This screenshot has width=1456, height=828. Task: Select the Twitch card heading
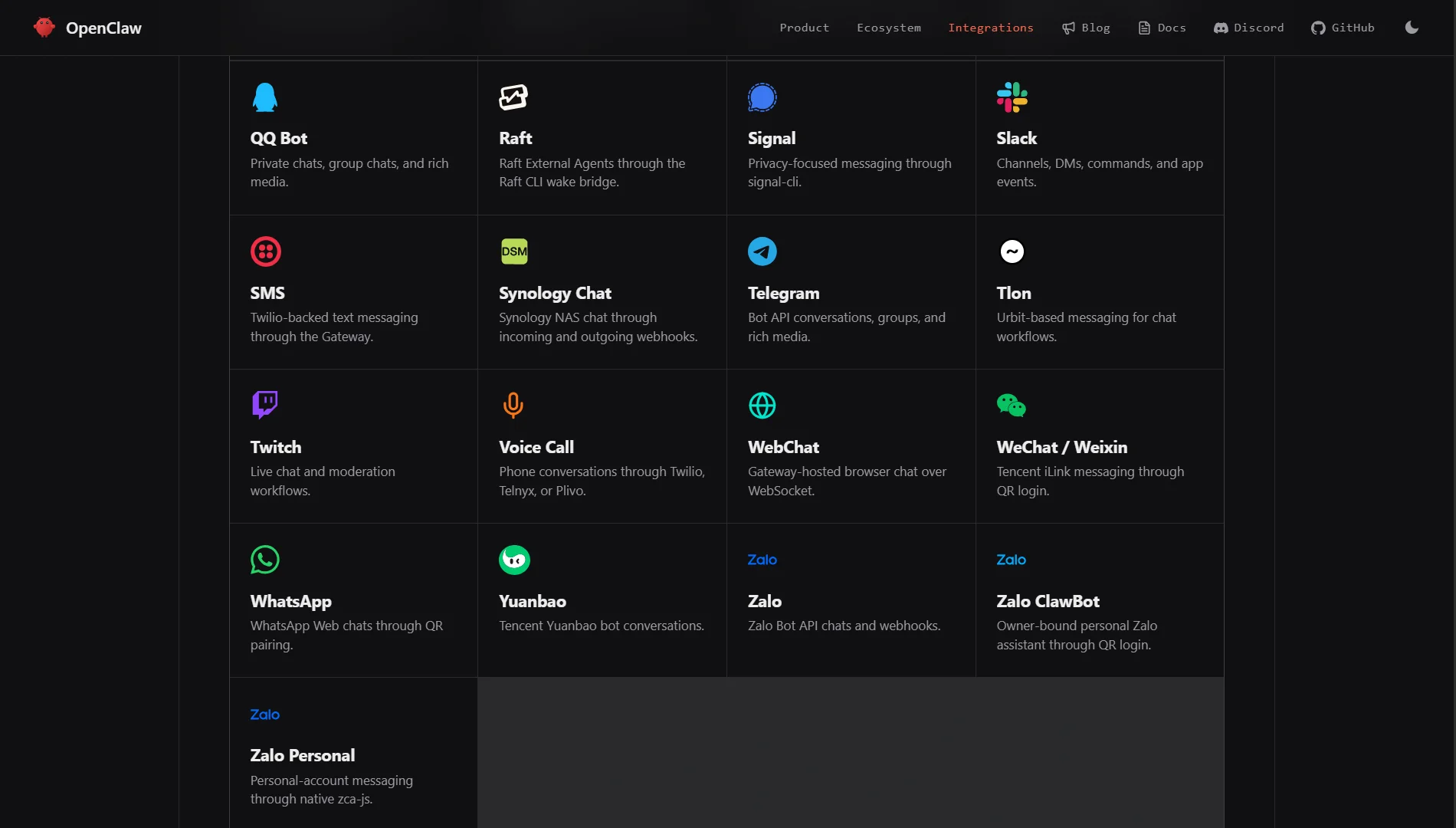[276, 447]
